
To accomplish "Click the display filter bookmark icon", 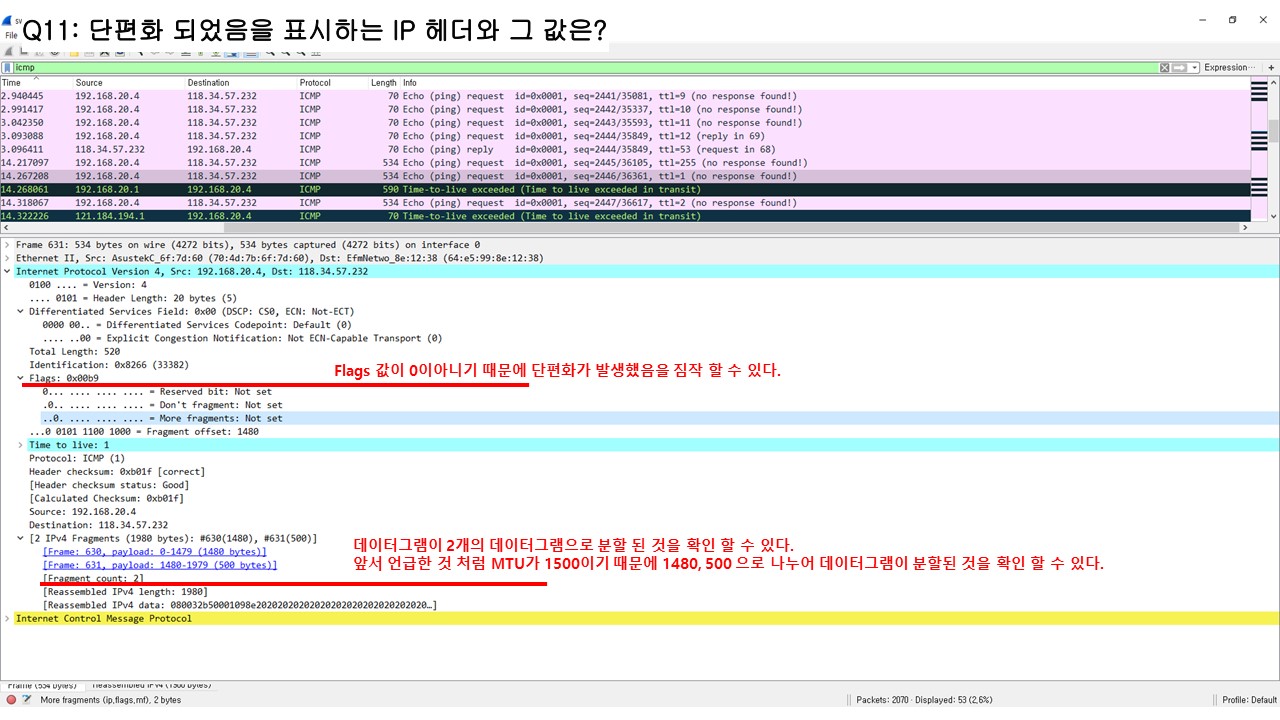I will [7, 68].
